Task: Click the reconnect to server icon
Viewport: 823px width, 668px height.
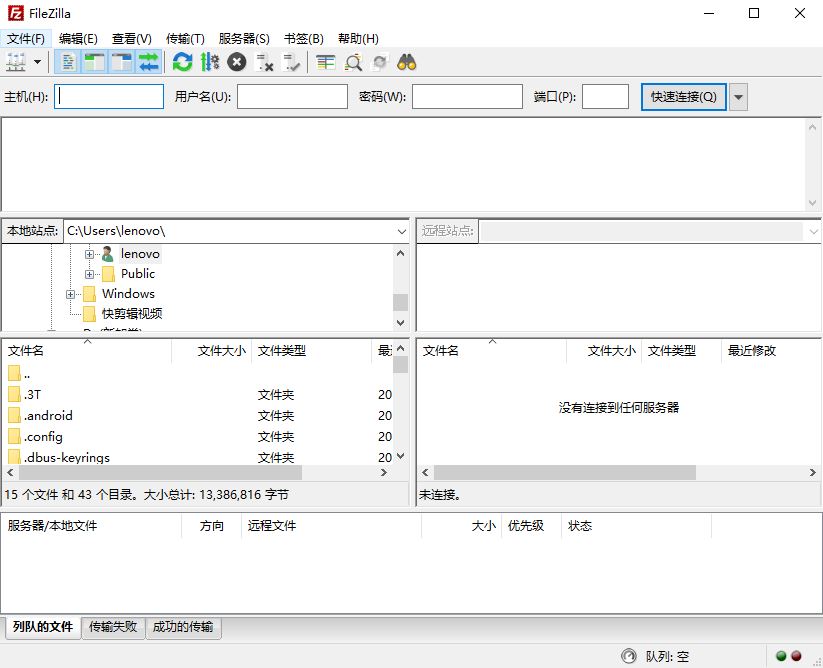Action: pyautogui.click(x=291, y=62)
